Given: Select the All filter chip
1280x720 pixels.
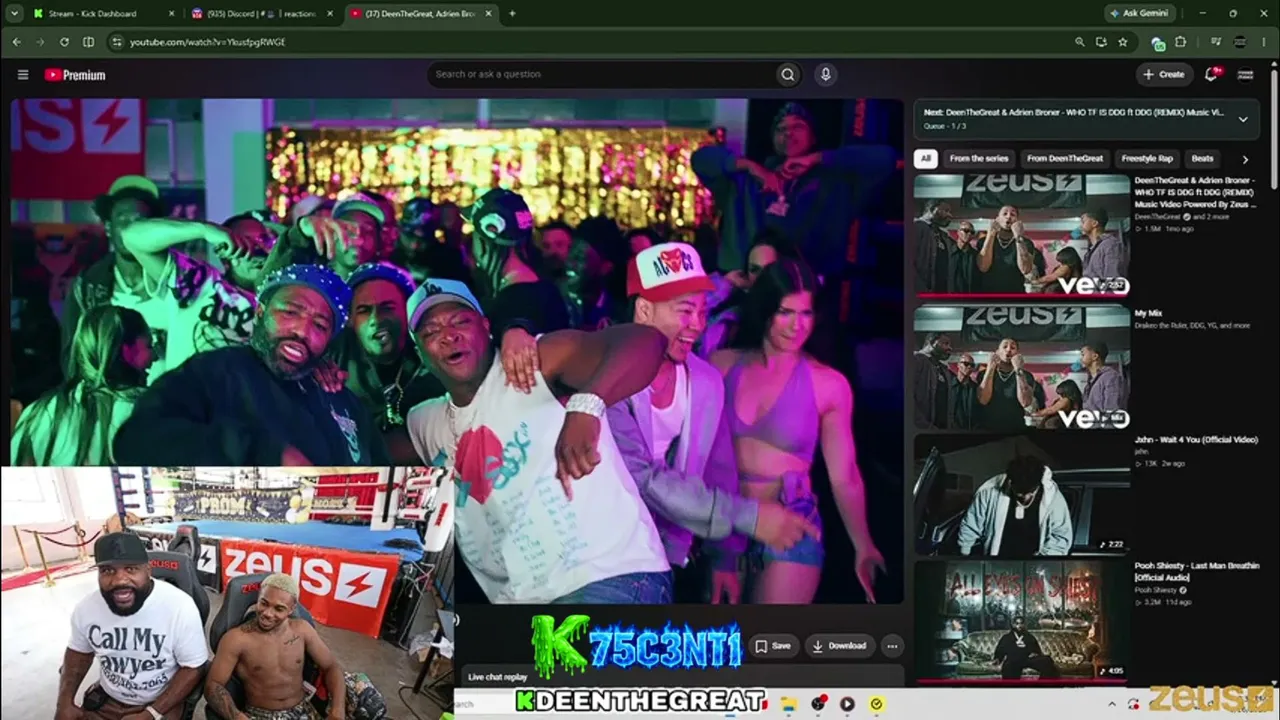Looking at the screenshot, I should pos(926,158).
